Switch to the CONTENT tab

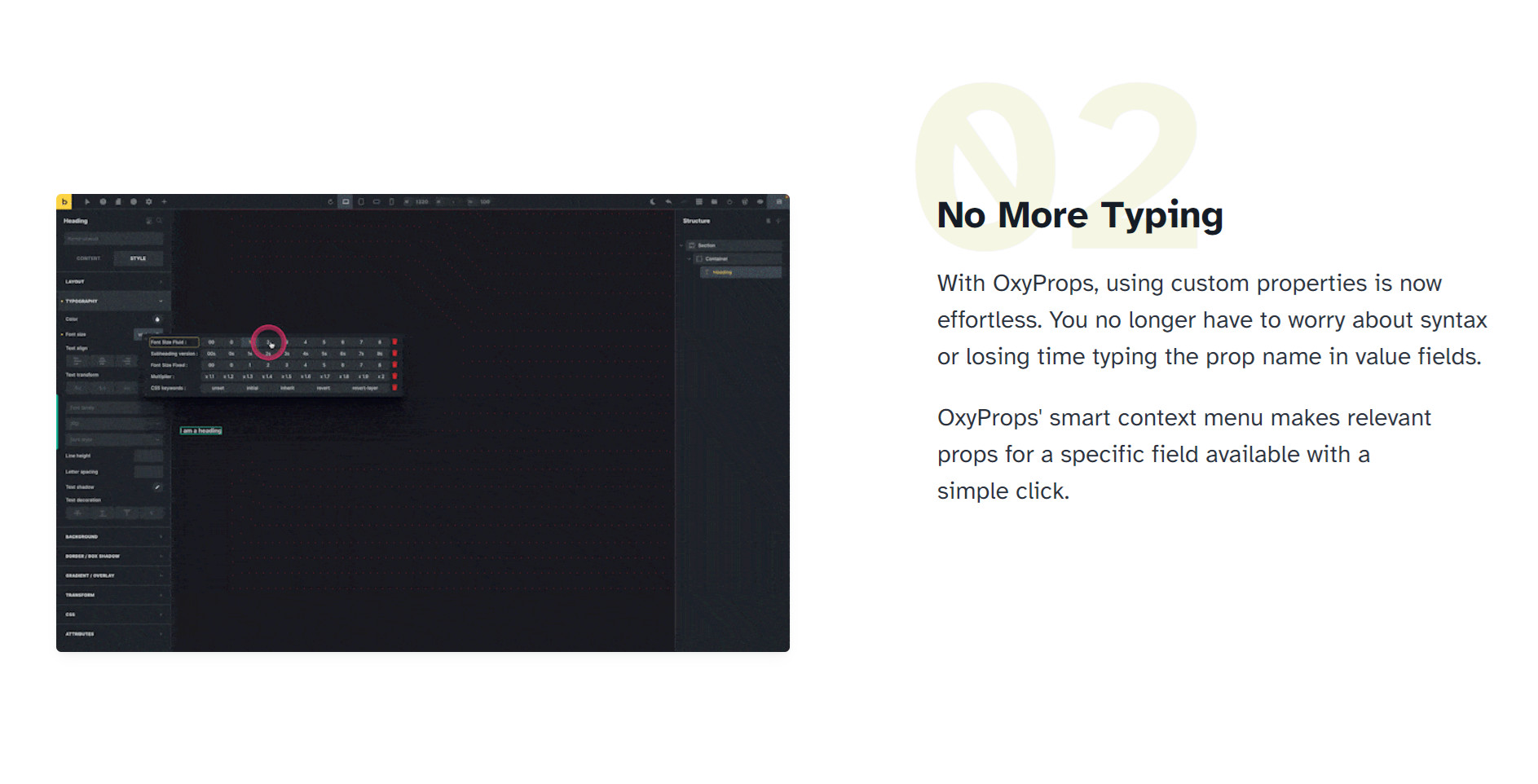point(89,258)
